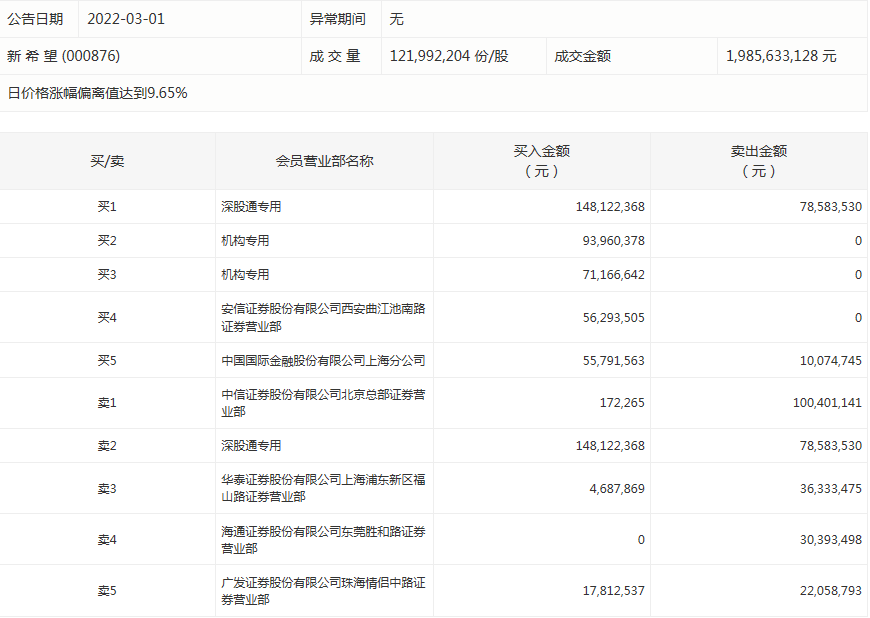Select the date 2022-03-01
This screenshot has height=618, width=870.
tap(126, 19)
